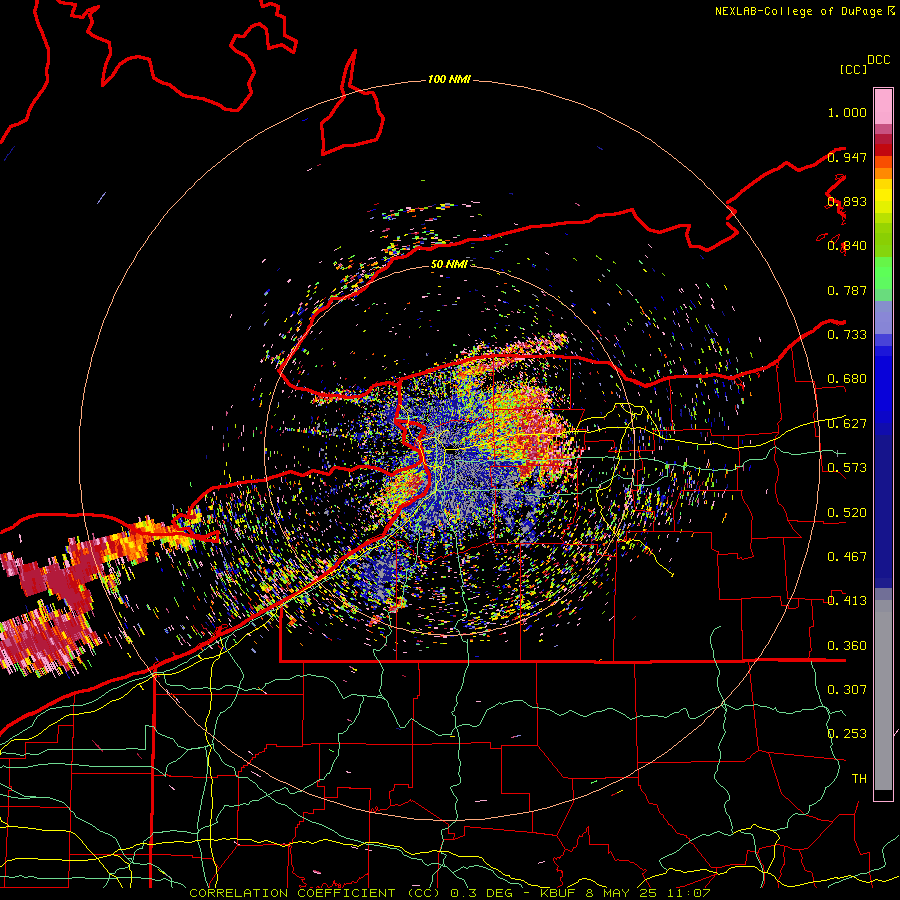Screen dimensions: 900x900
Task: Click the DCC label above the color scale
Action: pos(879,60)
